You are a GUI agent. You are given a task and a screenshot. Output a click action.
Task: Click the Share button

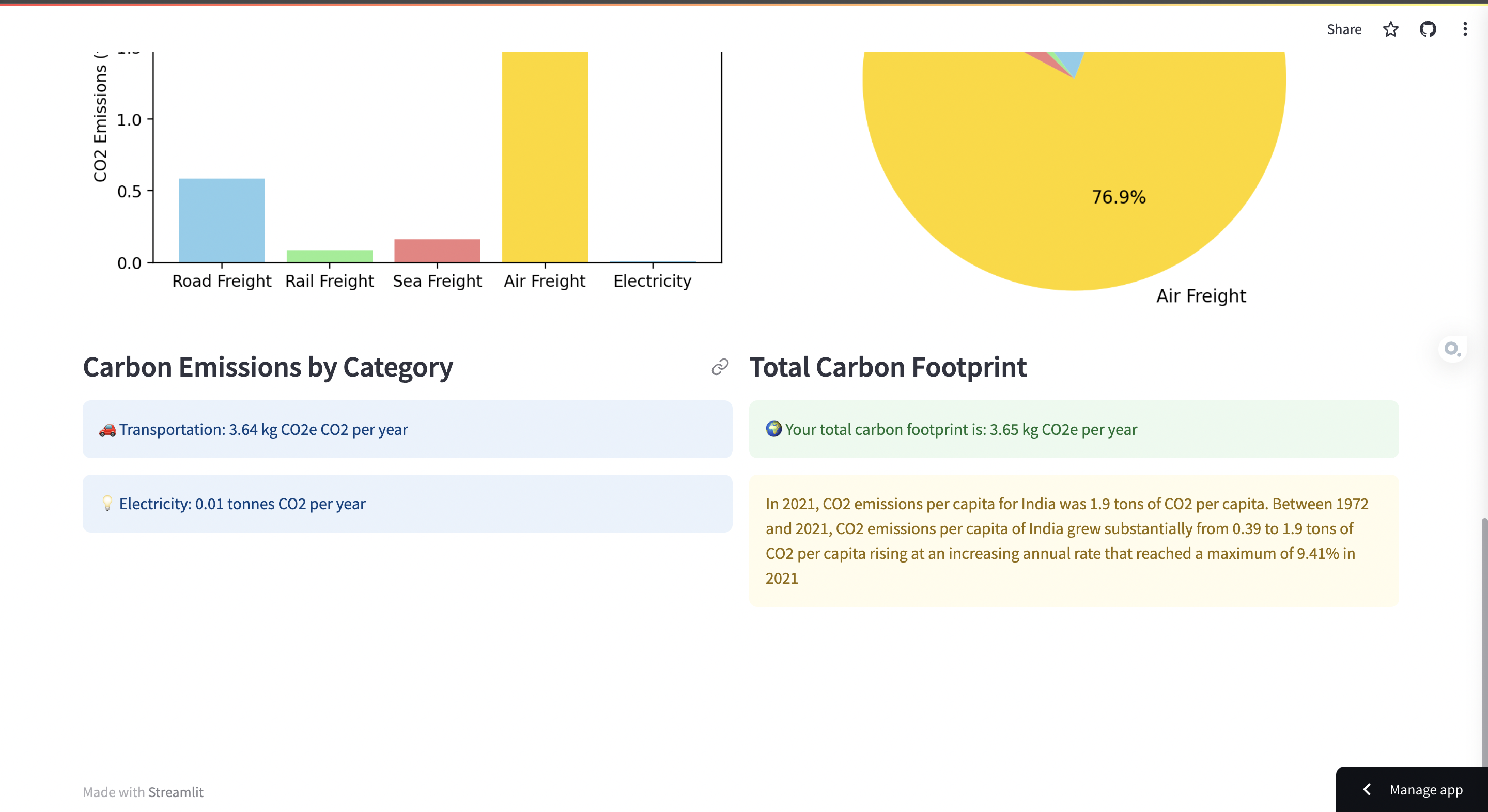1343,29
